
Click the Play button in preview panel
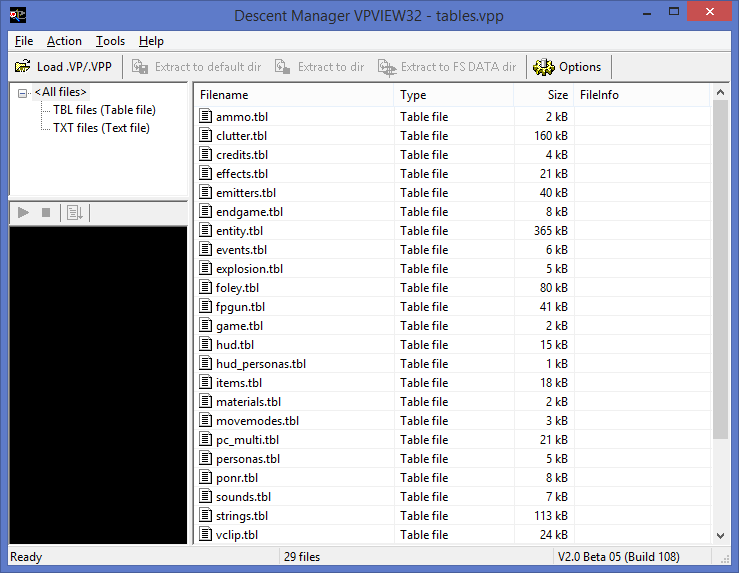23,213
